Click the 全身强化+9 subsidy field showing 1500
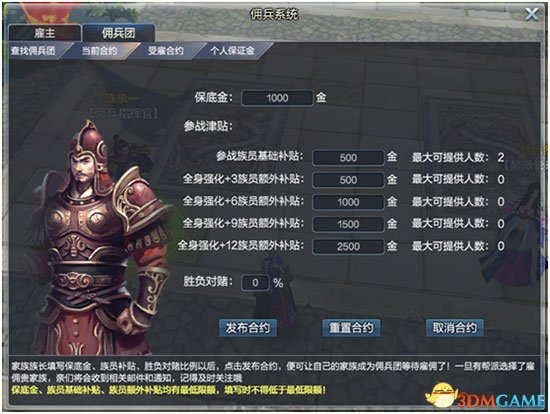Screen dimensions: 550x414 [348, 224]
